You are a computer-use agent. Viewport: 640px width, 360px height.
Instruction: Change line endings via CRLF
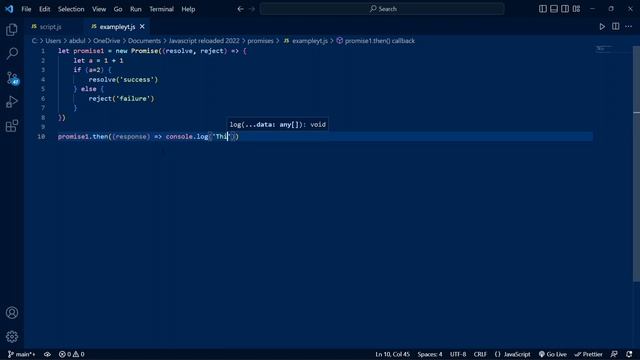click(x=480, y=354)
